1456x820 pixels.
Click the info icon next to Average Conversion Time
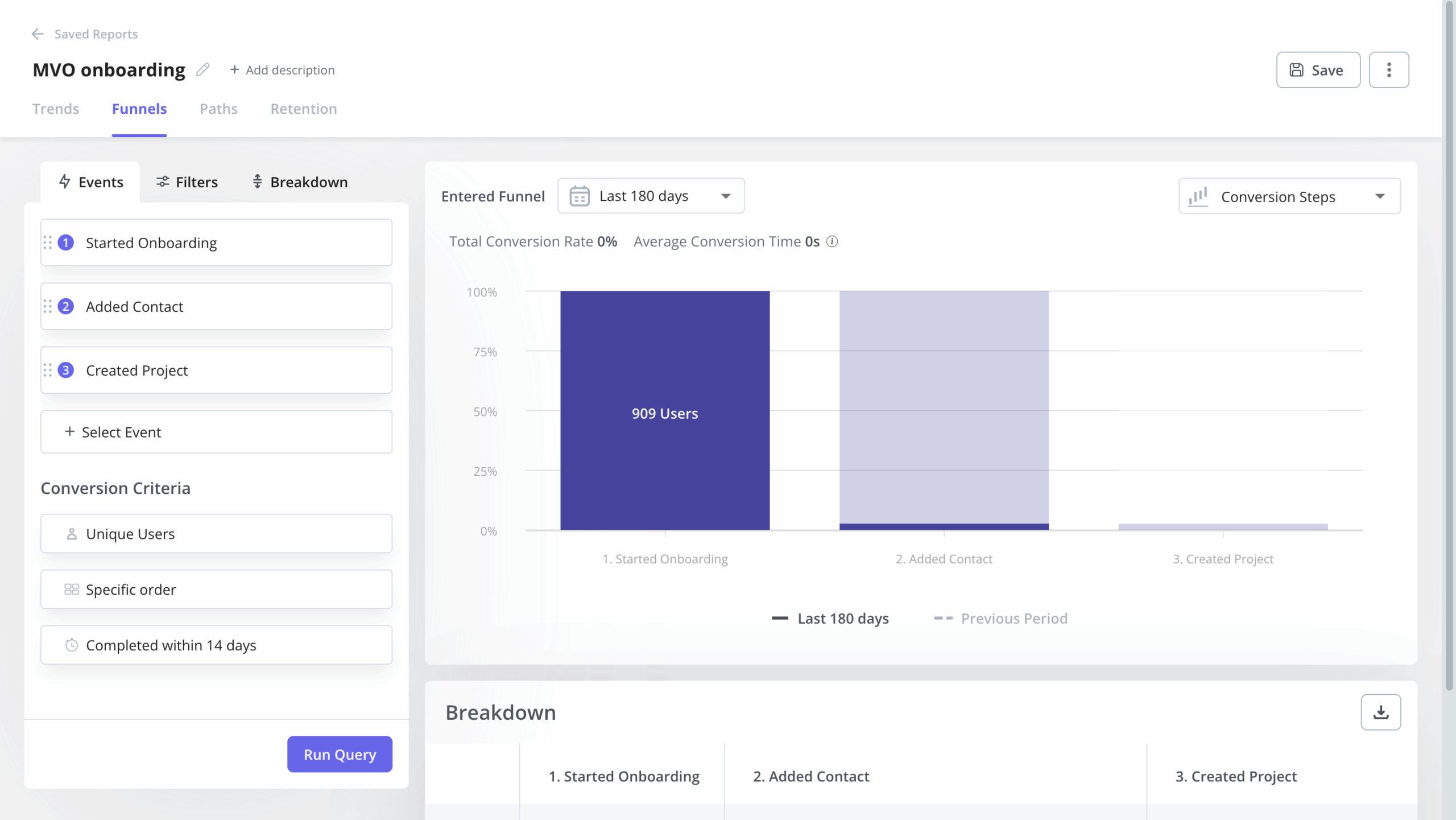[832, 241]
